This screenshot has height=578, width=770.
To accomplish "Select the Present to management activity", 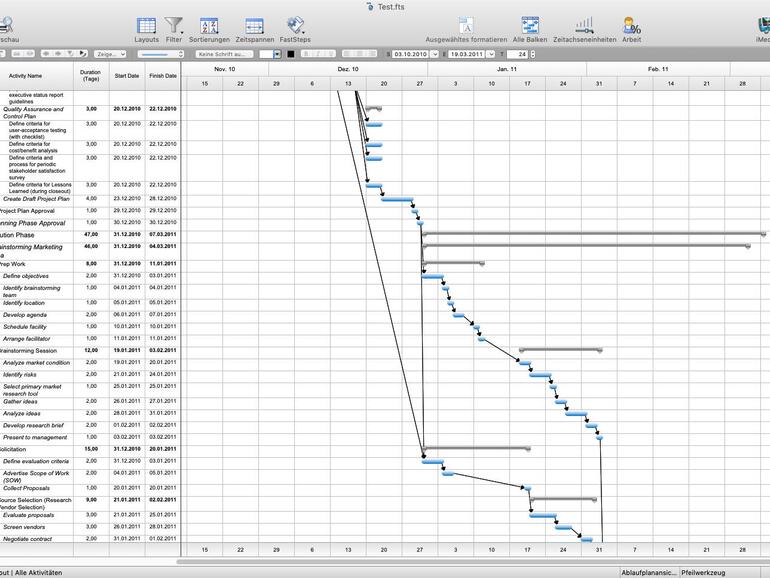I will coord(35,438).
